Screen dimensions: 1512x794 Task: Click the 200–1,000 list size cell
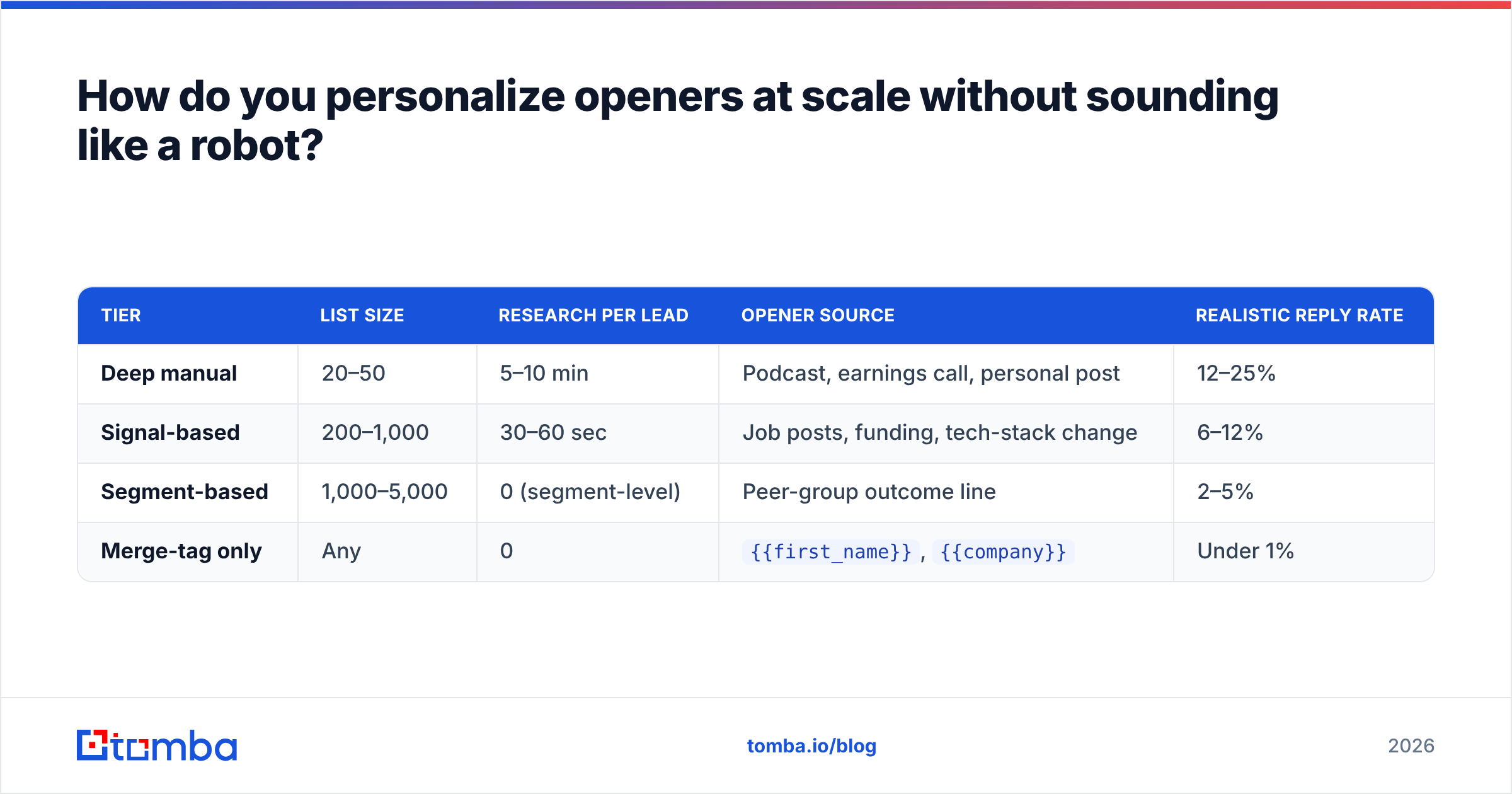(x=387, y=433)
